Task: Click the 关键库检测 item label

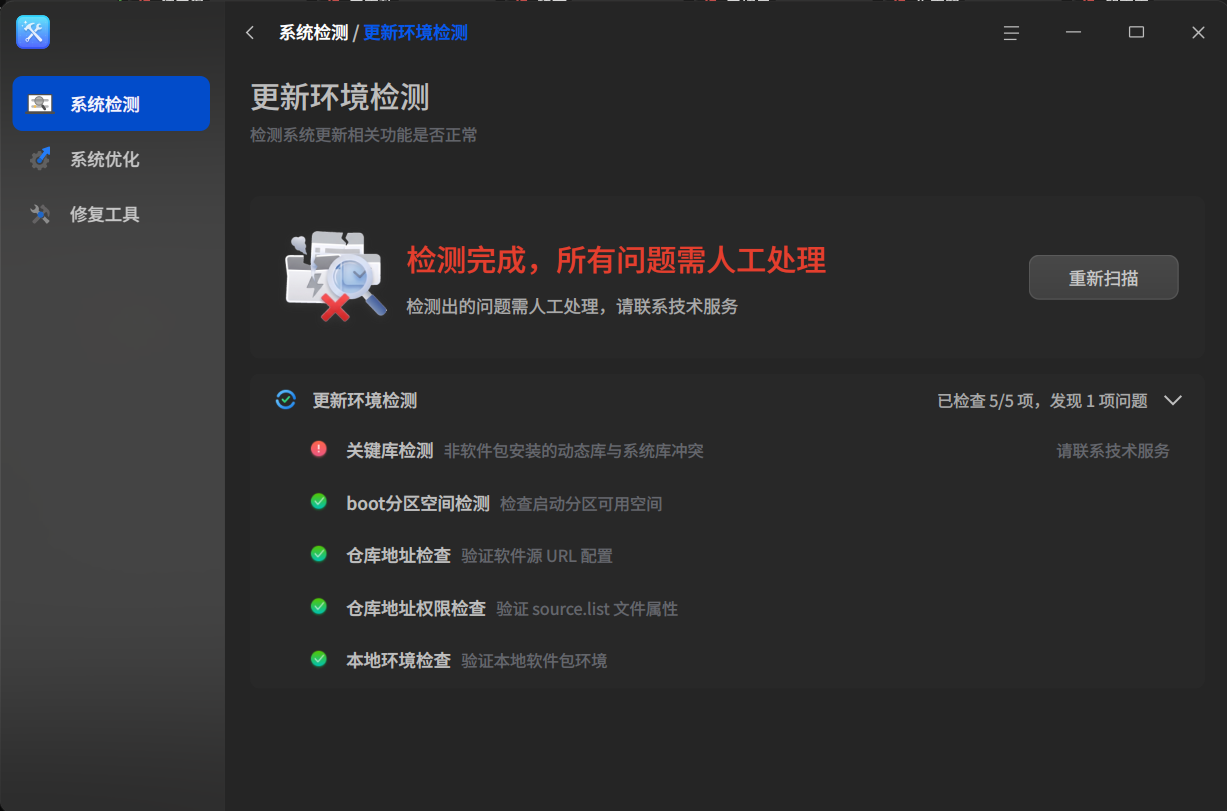Action: click(390, 451)
